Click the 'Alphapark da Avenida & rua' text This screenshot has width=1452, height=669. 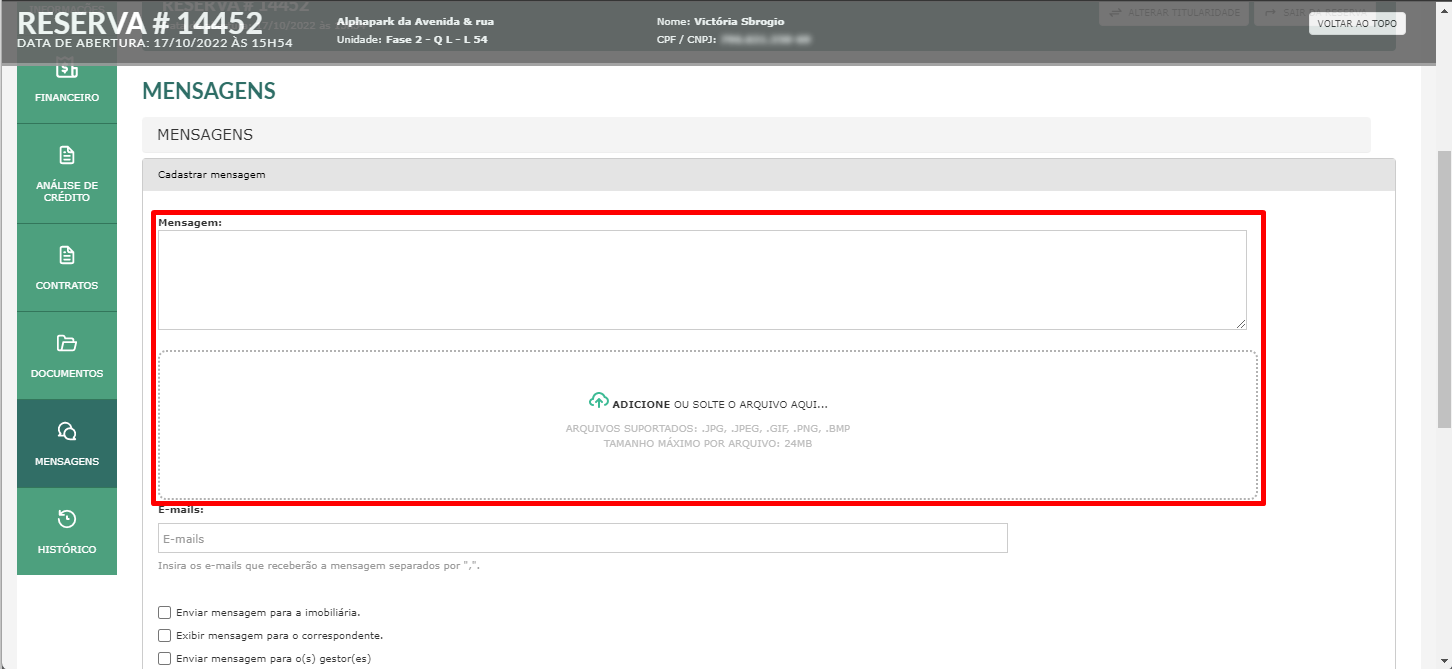point(415,21)
